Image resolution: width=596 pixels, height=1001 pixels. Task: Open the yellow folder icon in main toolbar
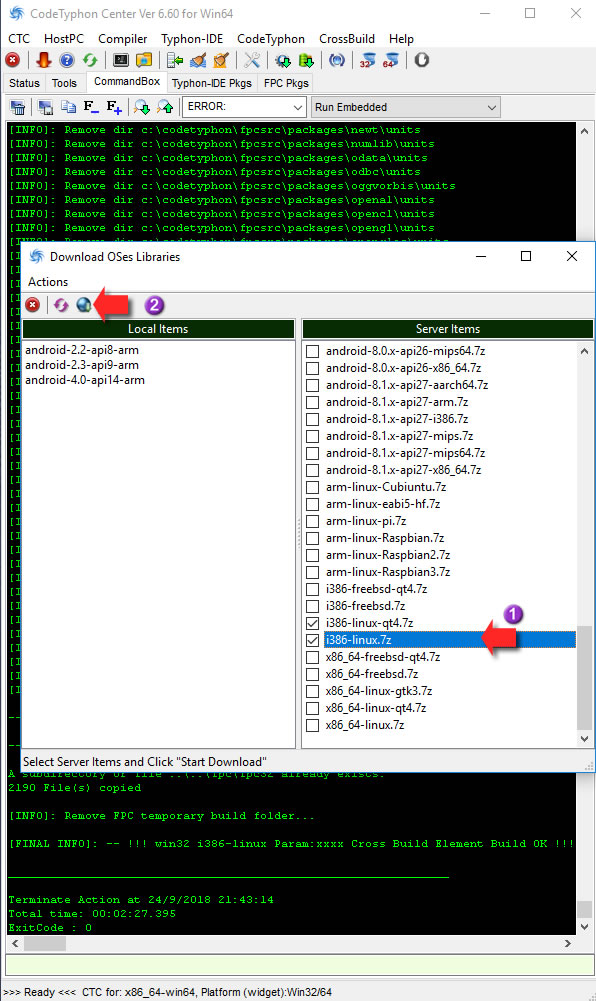coord(144,60)
